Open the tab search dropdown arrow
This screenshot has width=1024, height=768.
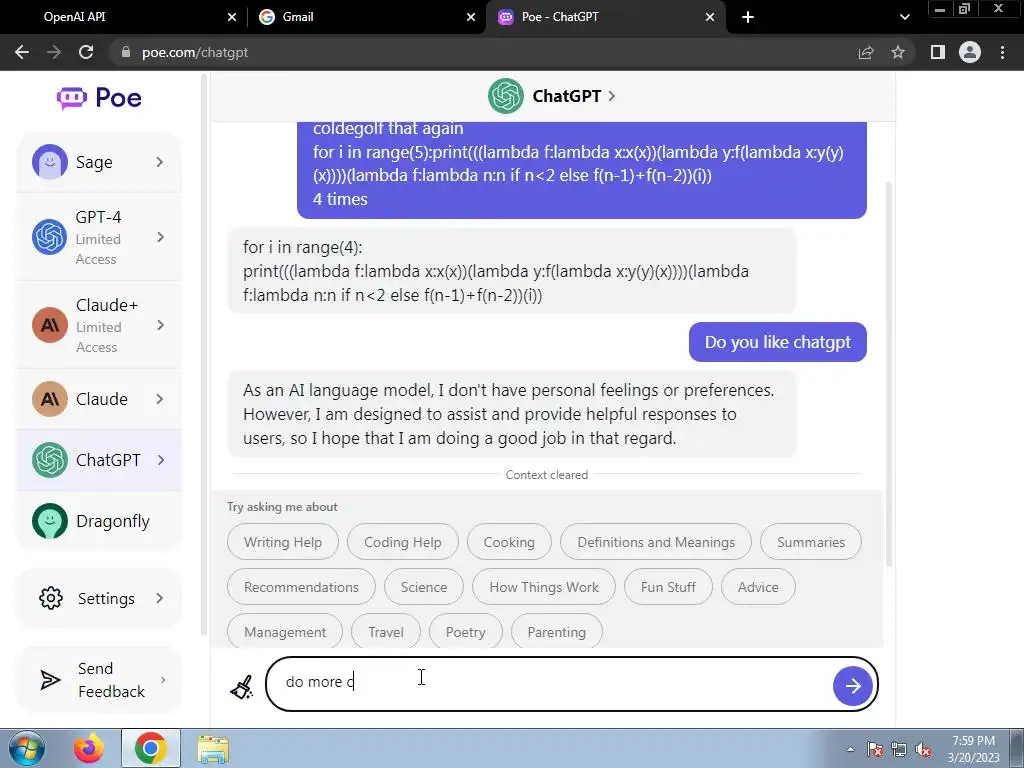pyautogui.click(x=904, y=17)
